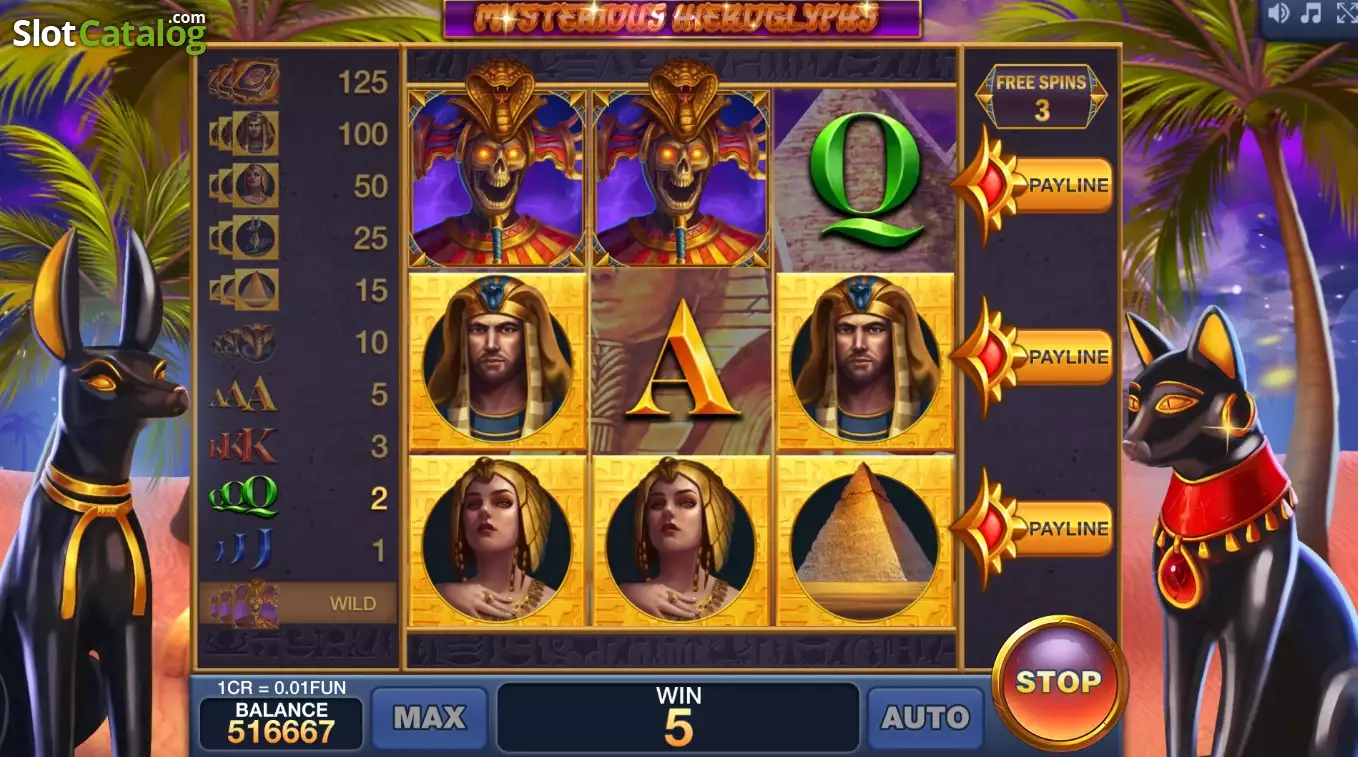Image resolution: width=1358 pixels, height=757 pixels.
Task: Select the top PAYLINE indicator
Action: [x=1034, y=185]
